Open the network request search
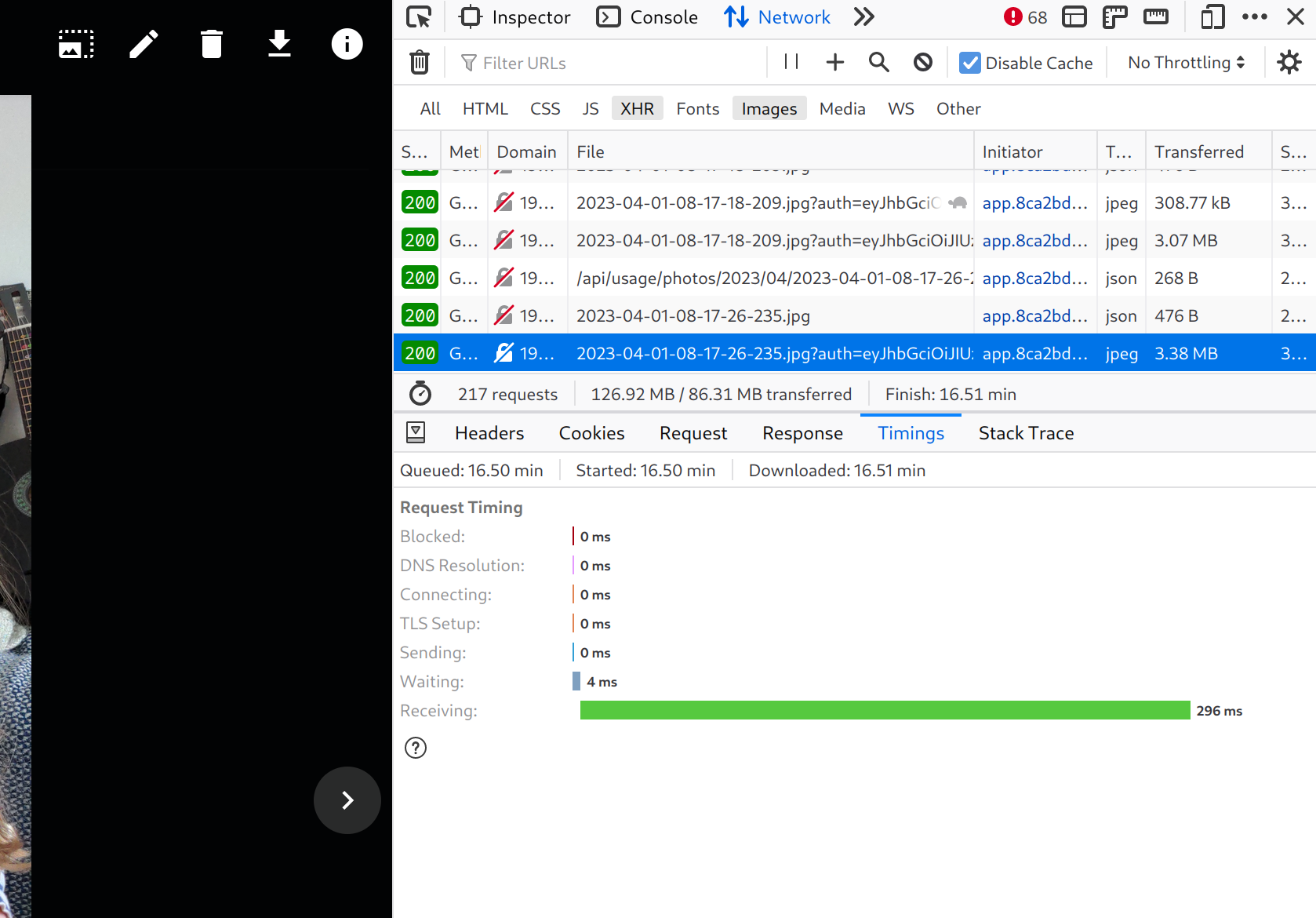This screenshot has height=918, width=1316. 878,62
